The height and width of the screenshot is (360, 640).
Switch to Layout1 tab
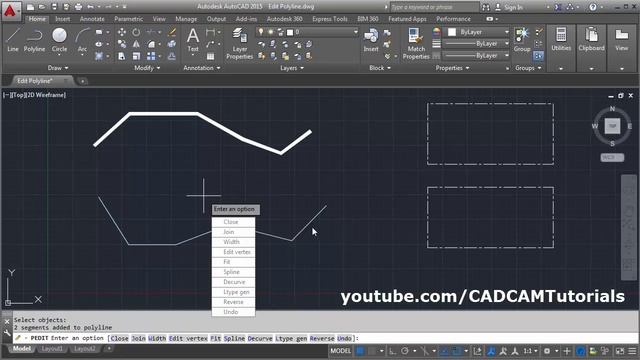tap(52, 349)
